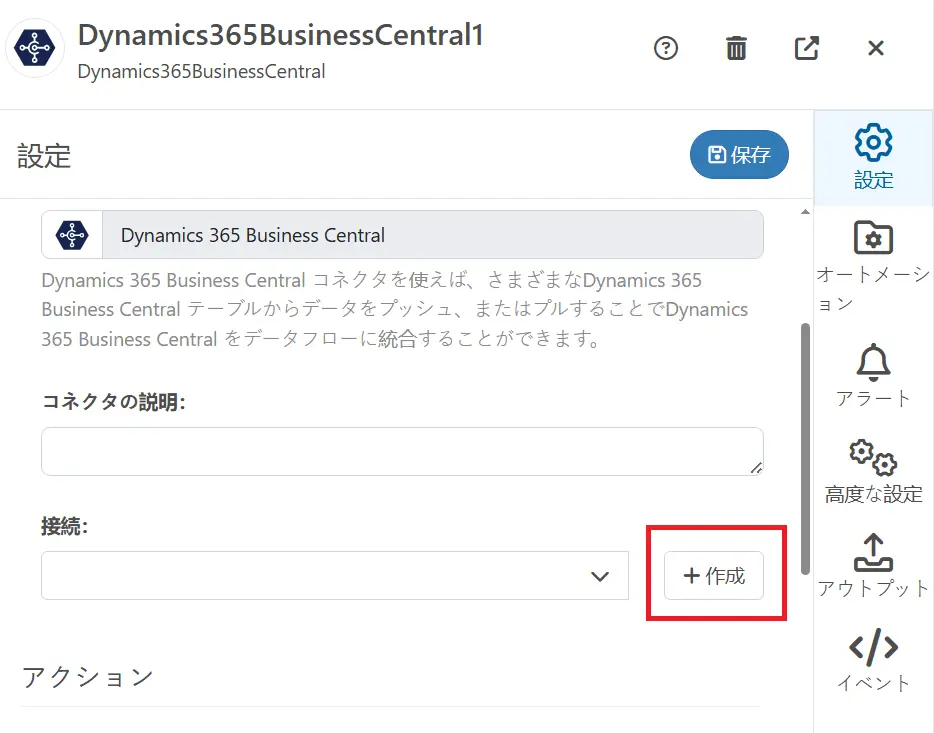Open the アラート tab
The width and height of the screenshot is (934, 733).
tap(873, 376)
